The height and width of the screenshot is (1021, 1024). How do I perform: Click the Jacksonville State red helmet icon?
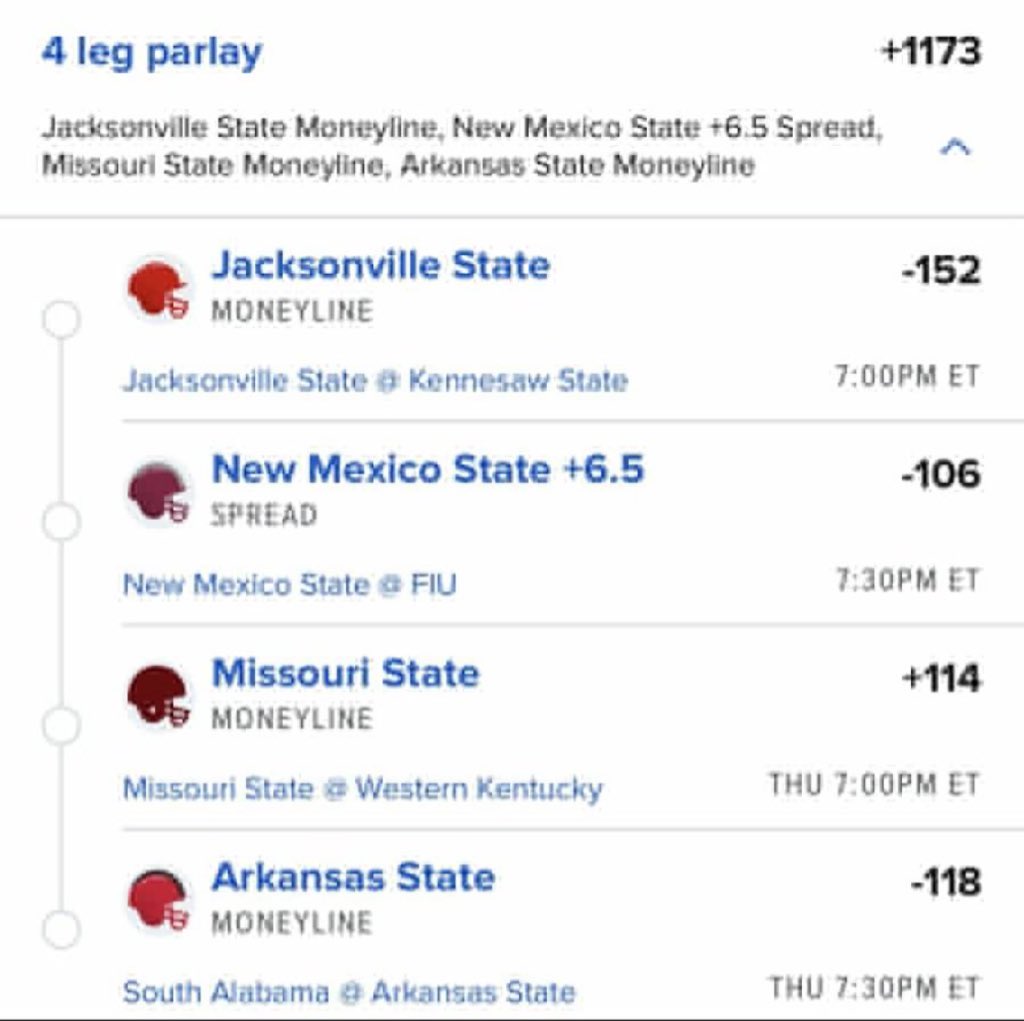159,289
